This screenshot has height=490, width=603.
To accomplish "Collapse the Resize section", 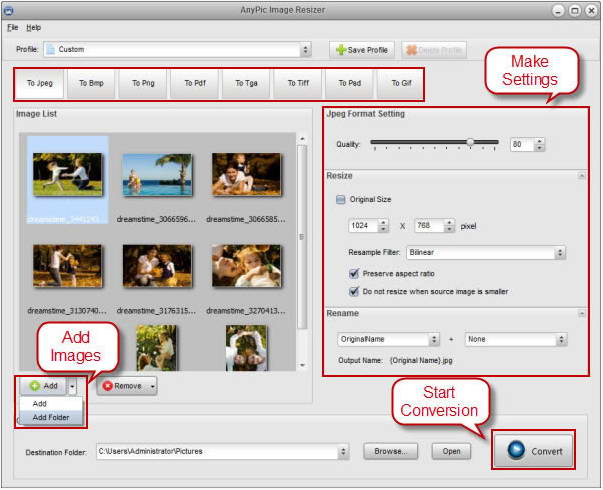I will 581,176.
